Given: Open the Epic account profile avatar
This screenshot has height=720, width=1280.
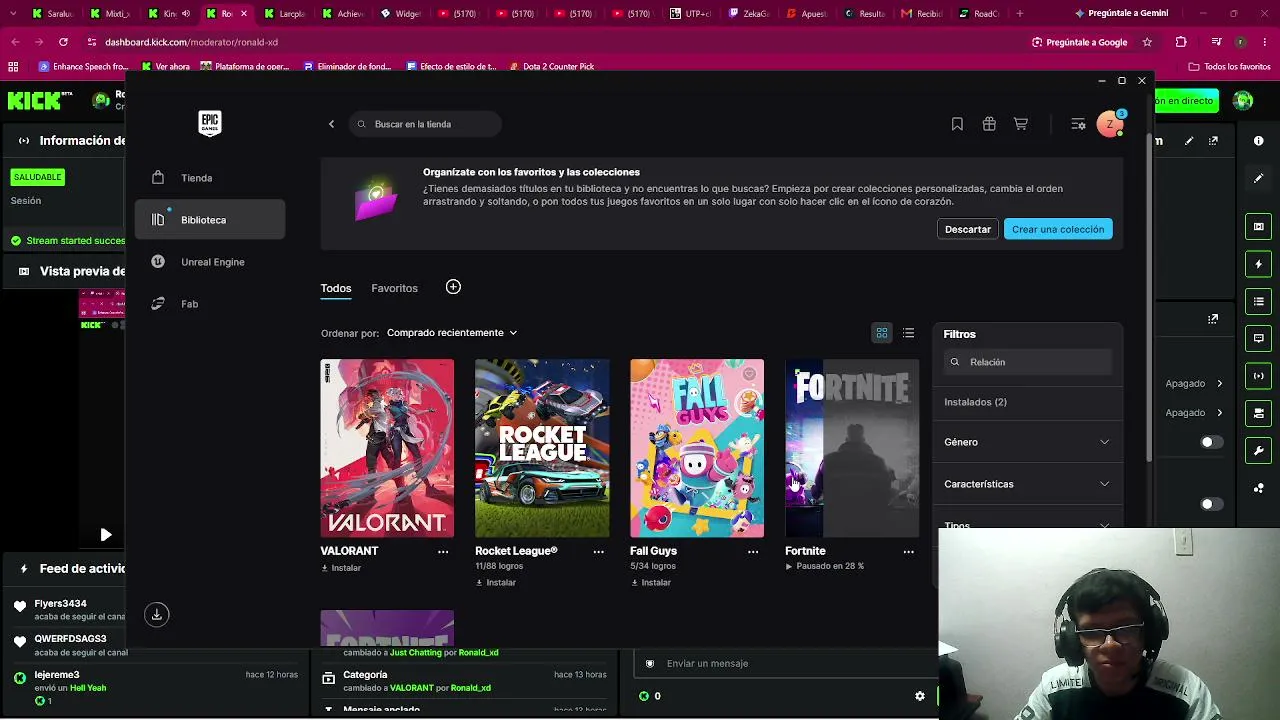Looking at the screenshot, I should click(1110, 124).
